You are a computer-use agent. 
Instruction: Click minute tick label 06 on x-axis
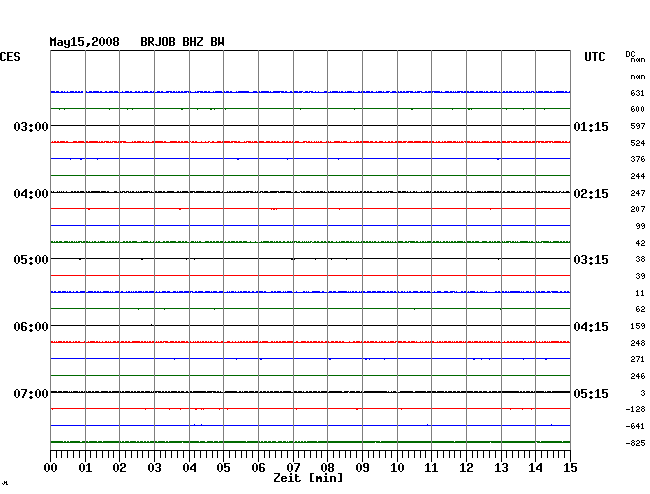click(258, 468)
